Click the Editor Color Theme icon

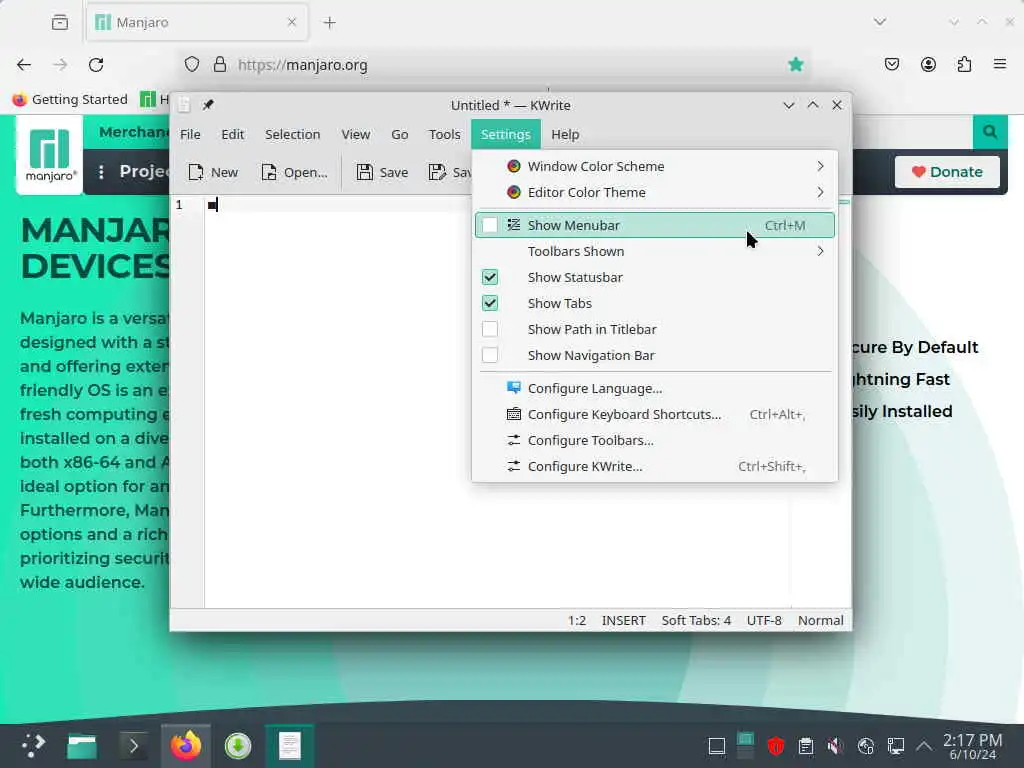pyautogui.click(x=514, y=193)
